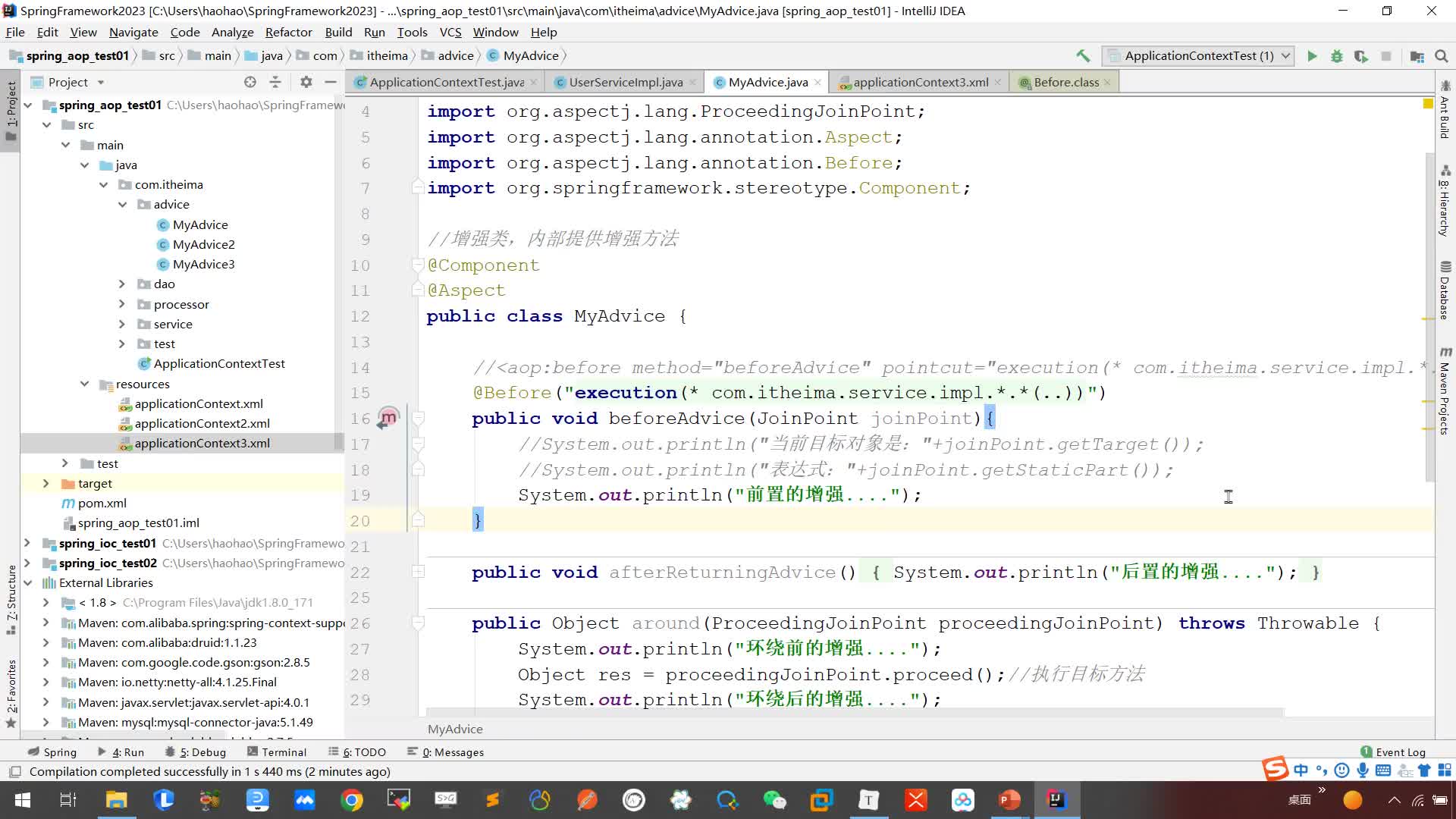Run ApplicationContextTest with the green play button
Image resolution: width=1456 pixels, height=819 pixels.
point(1312,55)
